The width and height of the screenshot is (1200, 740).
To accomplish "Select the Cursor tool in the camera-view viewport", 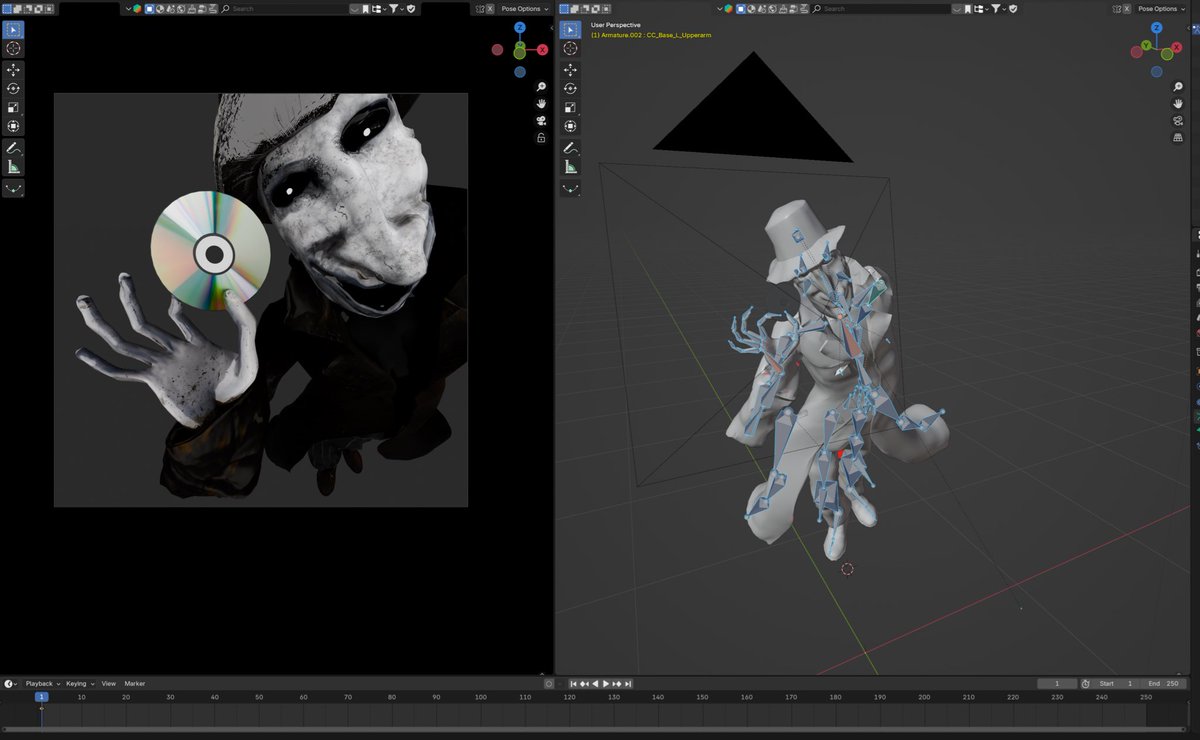I will tap(14, 48).
